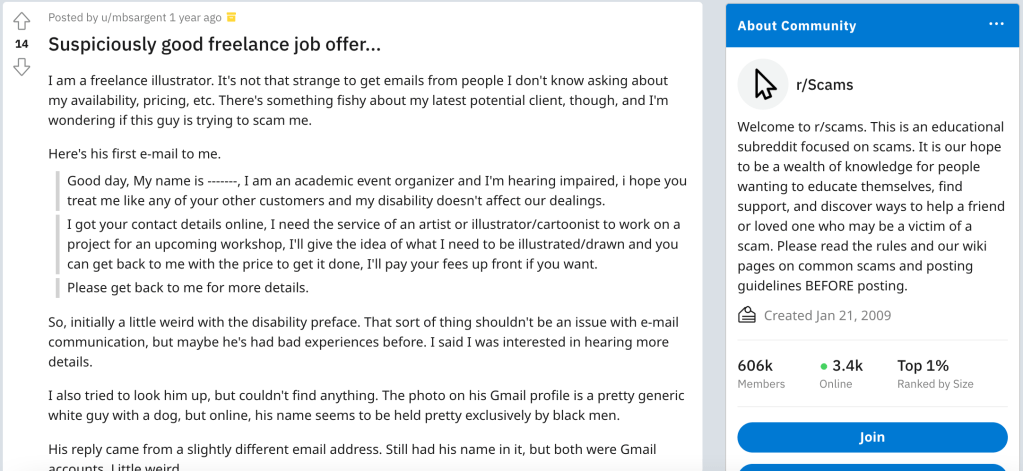Open the r/Scams community name link

(824, 85)
